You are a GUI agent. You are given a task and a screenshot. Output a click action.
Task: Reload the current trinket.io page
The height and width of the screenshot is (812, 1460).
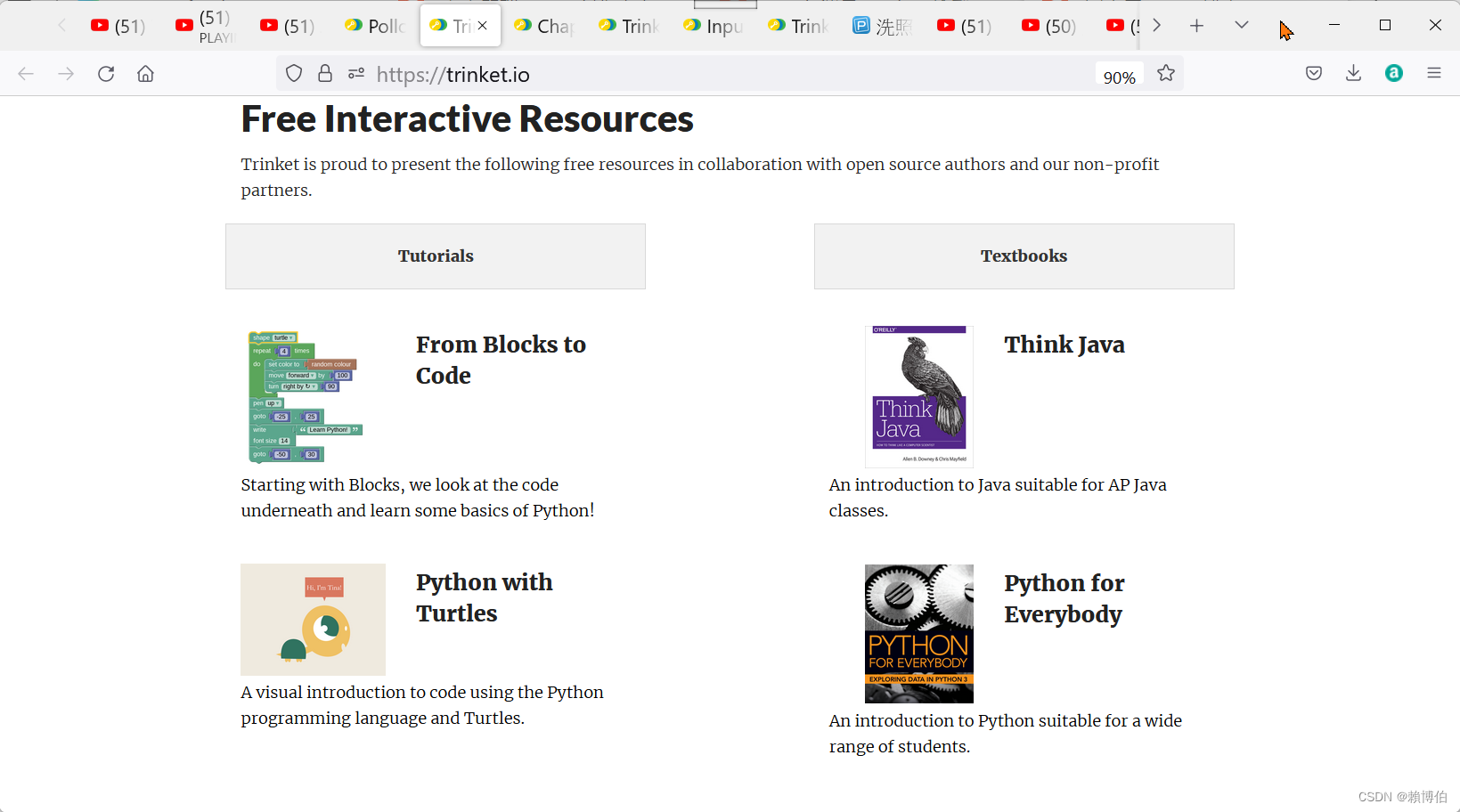106,74
